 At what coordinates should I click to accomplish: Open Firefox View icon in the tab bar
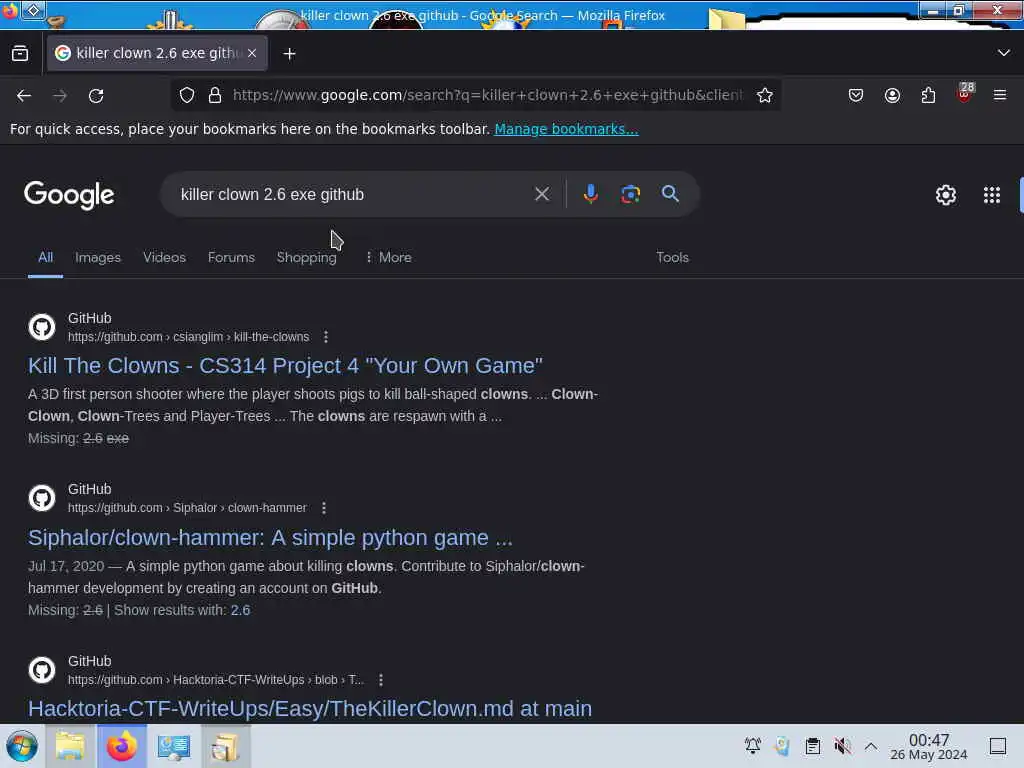point(20,54)
